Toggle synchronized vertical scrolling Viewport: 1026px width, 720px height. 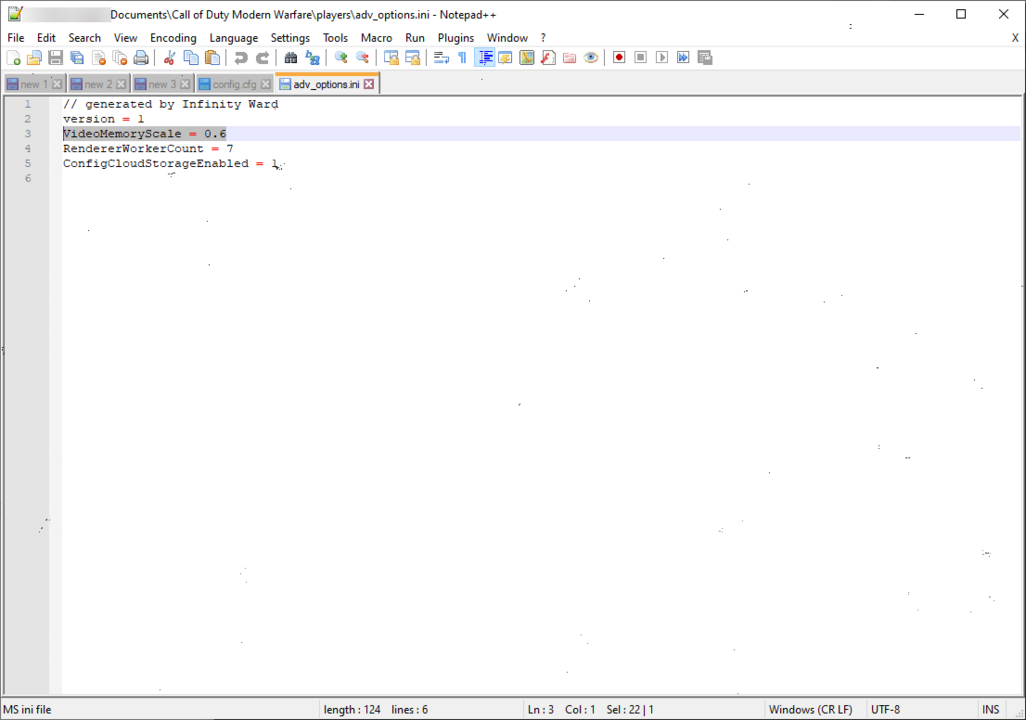(391, 57)
